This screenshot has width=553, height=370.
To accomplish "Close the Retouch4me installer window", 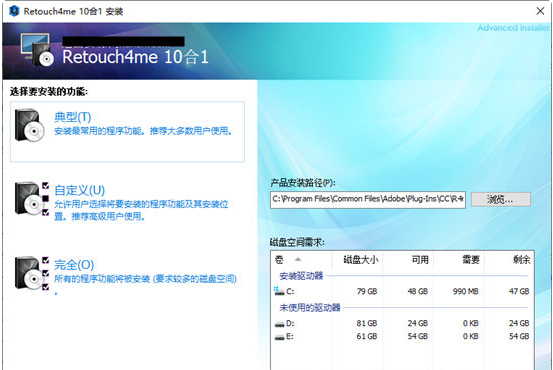I will [540, 11].
